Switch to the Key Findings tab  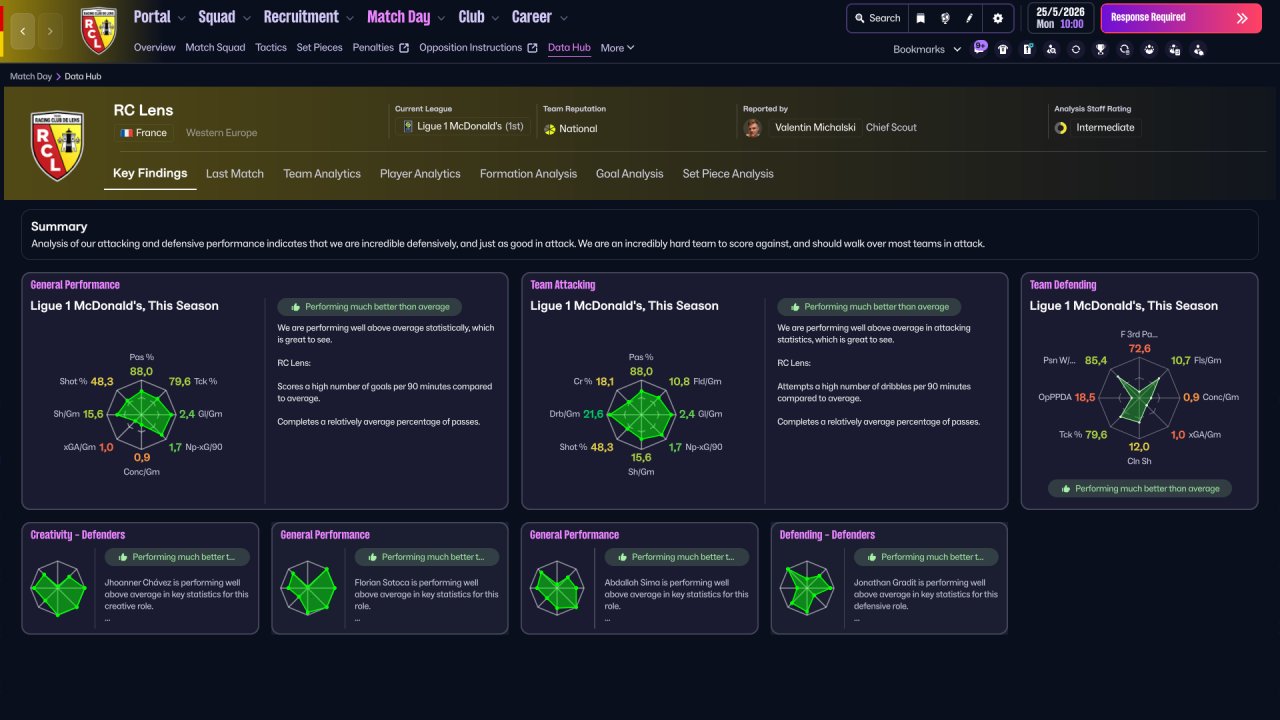[x=150, y=173]
